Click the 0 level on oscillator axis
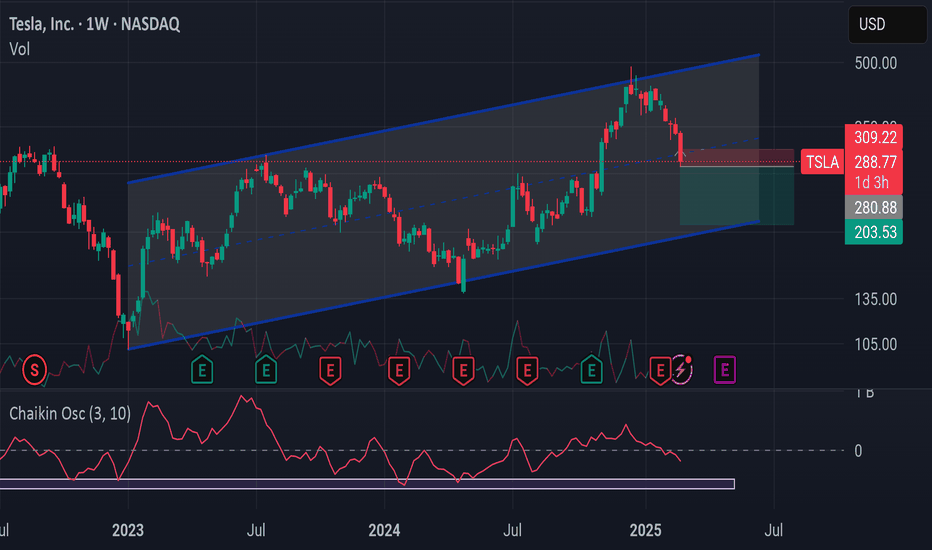Screen dimensions: 932x550 click(858, 451)
